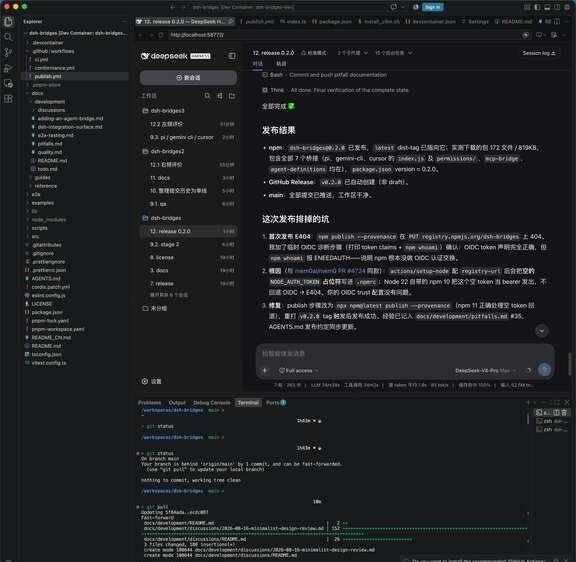Click the filter icon beside workspace search
Screen dimensions: 576x562
(x=220, y=96)
